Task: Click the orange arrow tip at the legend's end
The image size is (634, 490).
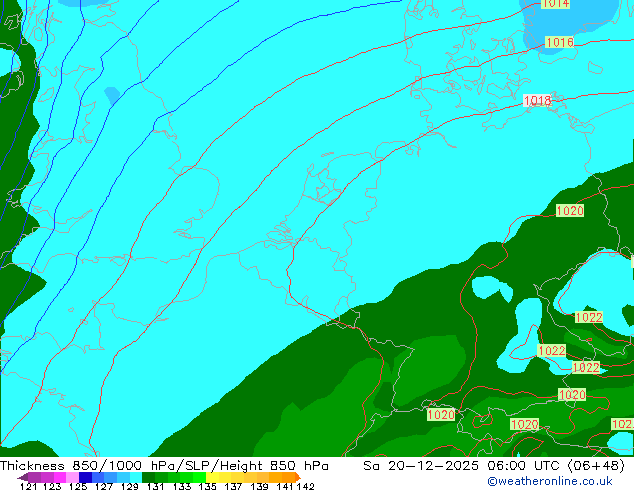Action: [x=298, y=477]
